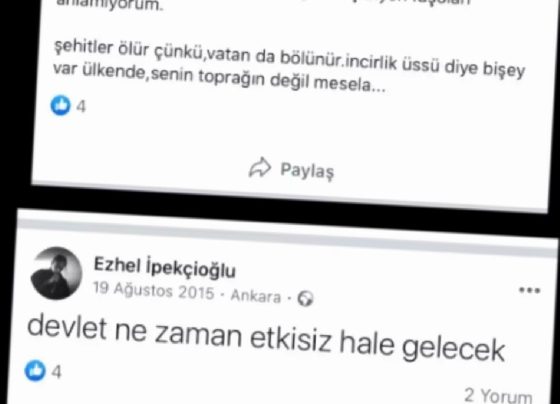Click the blue like icon under the devlet post
This screenshot has width=560, height=404.
tap(35, 370)
